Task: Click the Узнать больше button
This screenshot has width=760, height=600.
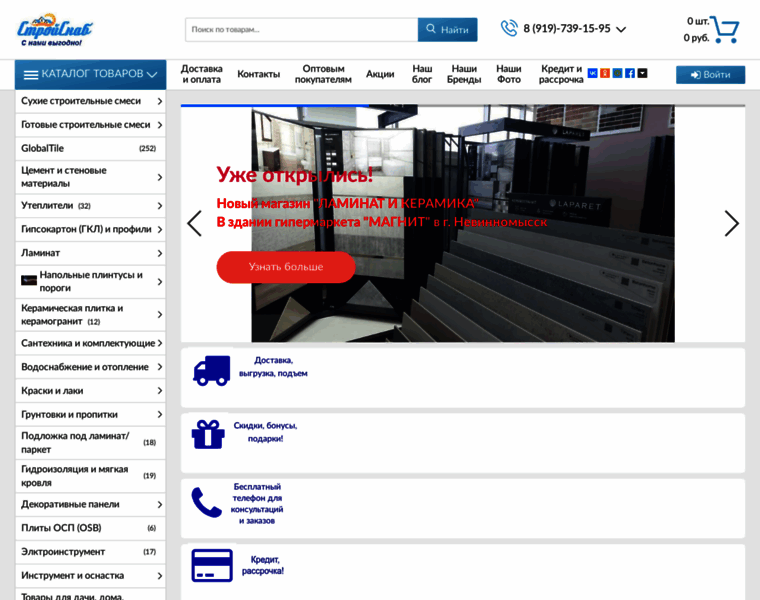Action: coord(285,267)
